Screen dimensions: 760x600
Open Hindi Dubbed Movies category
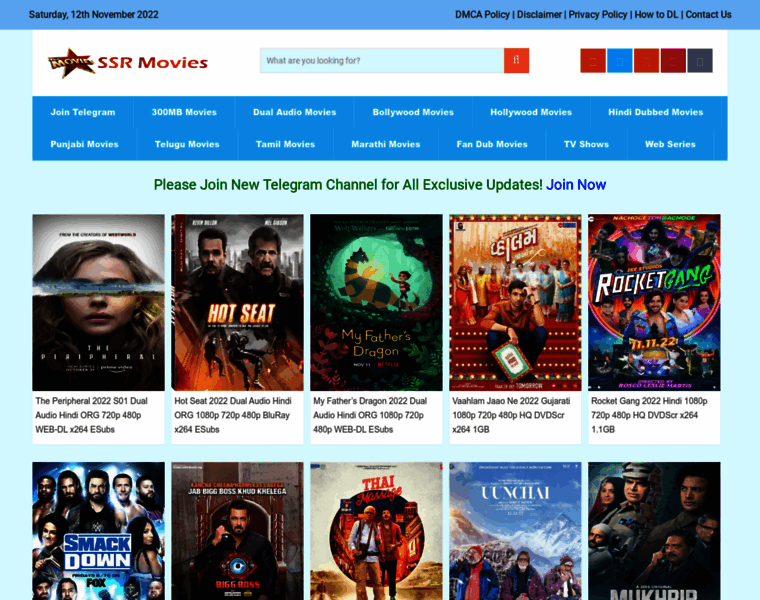656,112
